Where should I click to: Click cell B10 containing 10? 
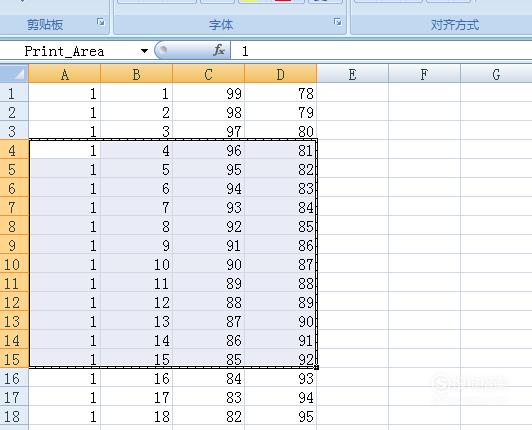coord(136,264)
